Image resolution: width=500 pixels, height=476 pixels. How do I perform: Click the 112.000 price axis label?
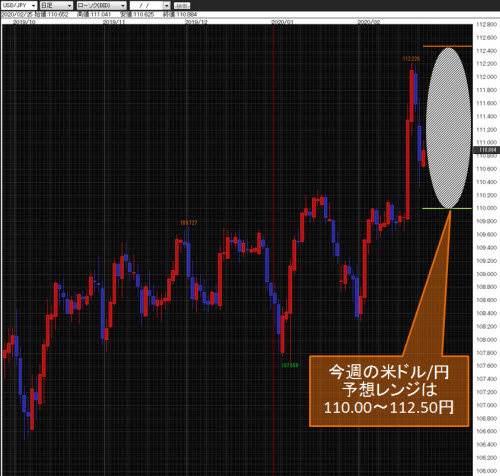click(487, 77)
